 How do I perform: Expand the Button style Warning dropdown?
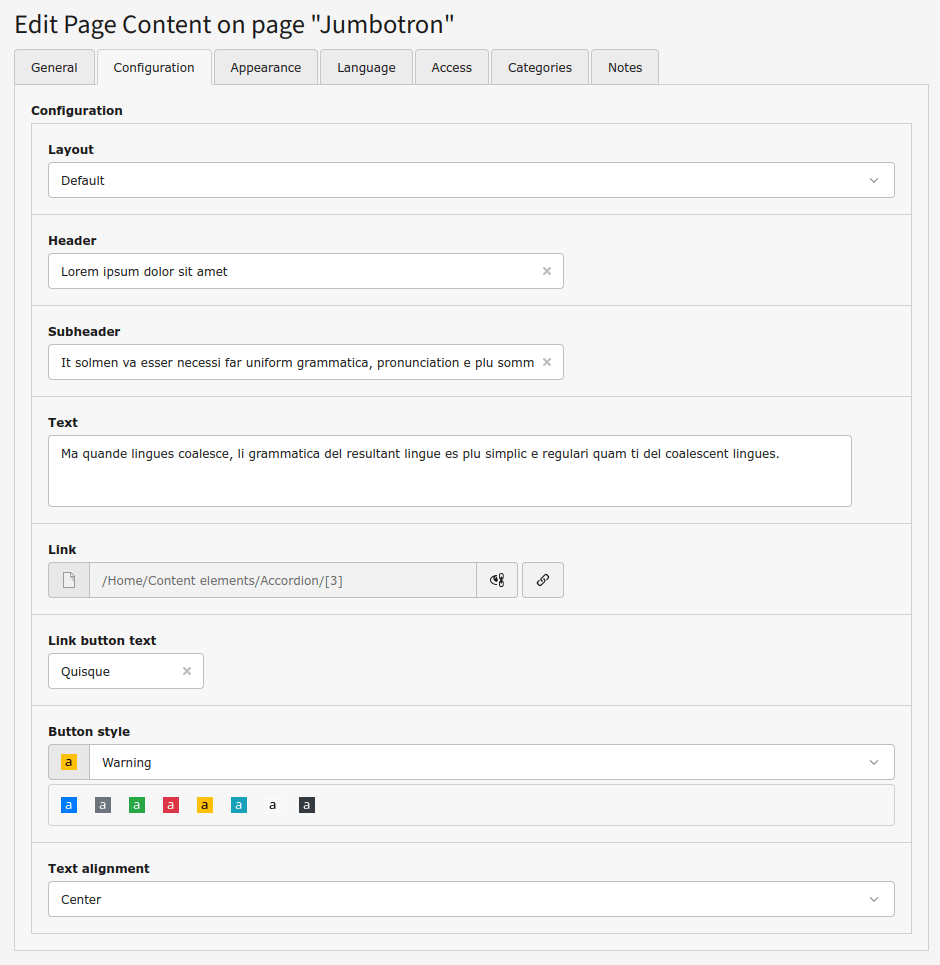click(491, 763)
